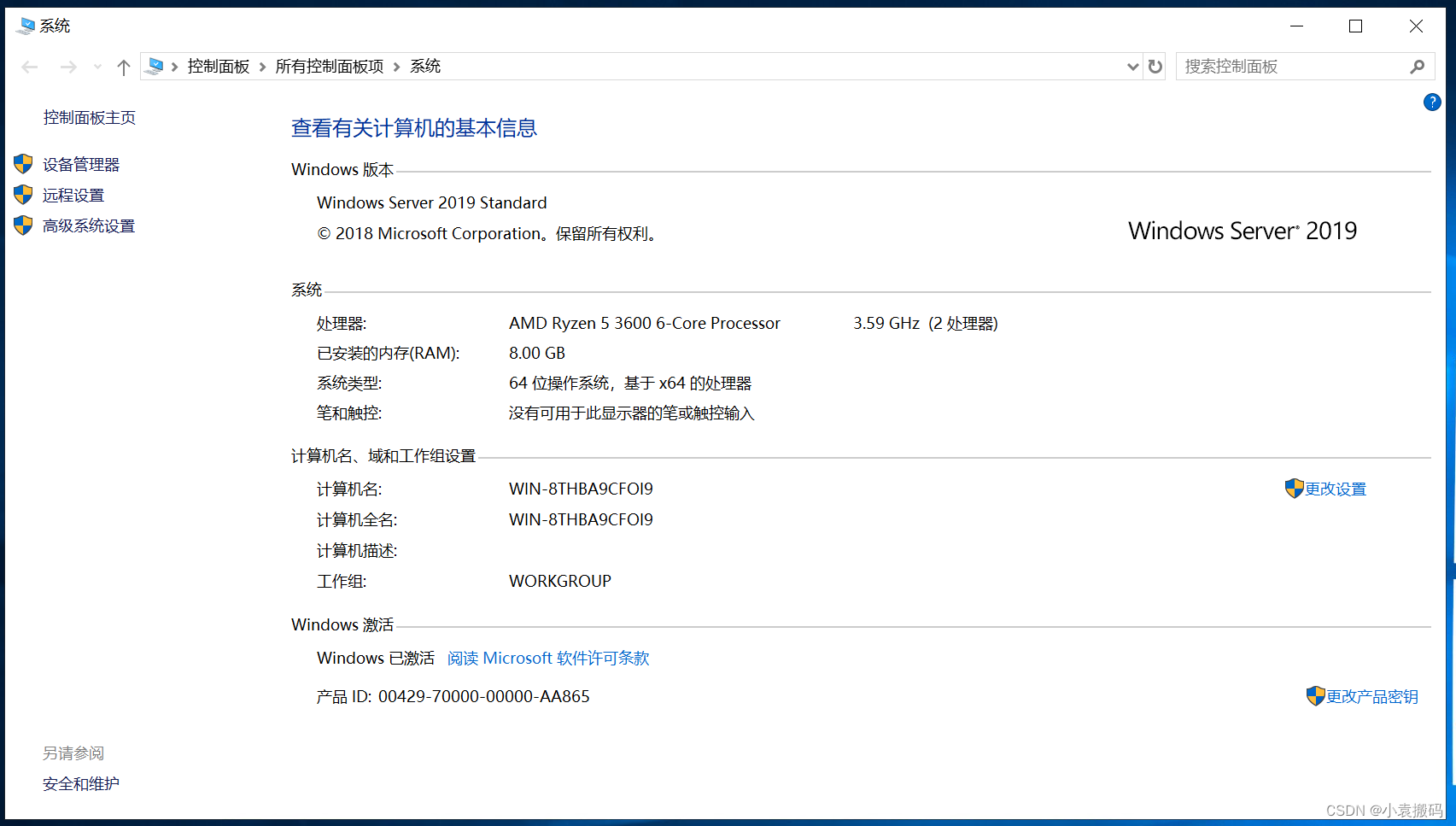1456x826 pixels.
Task: Select 系统 in the breadcrumb path
Action: pyautogui.click(x=425, y=67)
